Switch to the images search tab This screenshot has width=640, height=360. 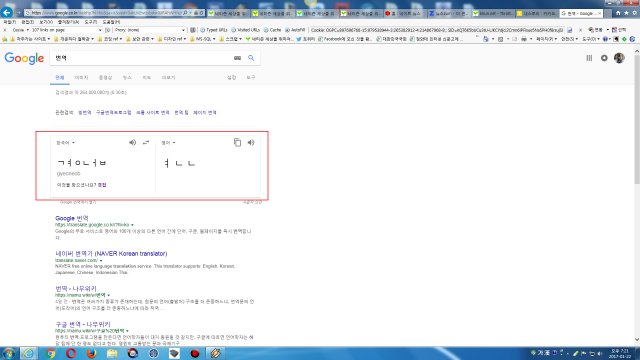(x=81, y=77)
